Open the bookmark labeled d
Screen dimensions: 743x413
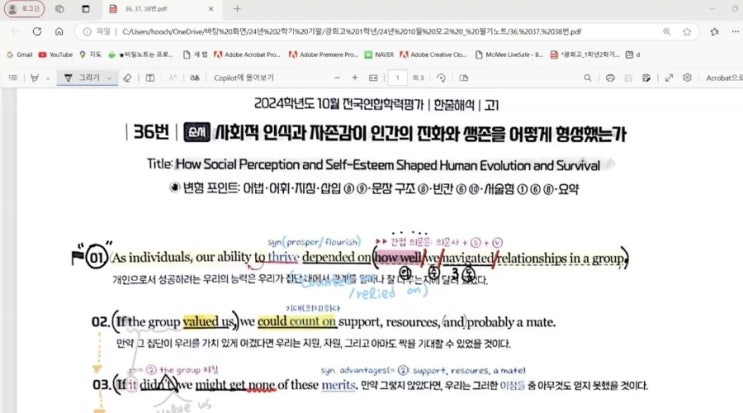633,54
